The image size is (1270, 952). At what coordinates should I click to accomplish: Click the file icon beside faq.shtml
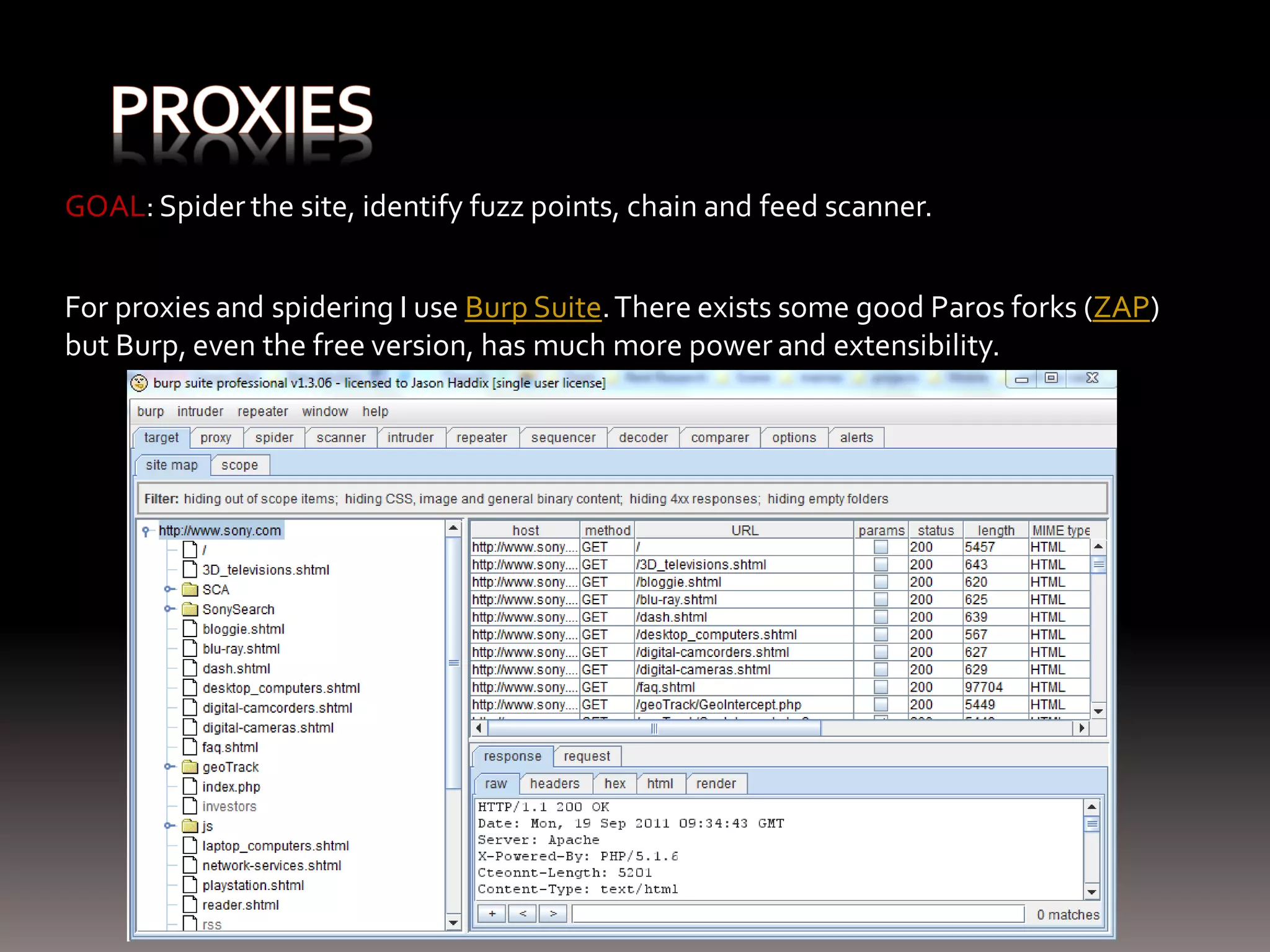tap(190, 747)
